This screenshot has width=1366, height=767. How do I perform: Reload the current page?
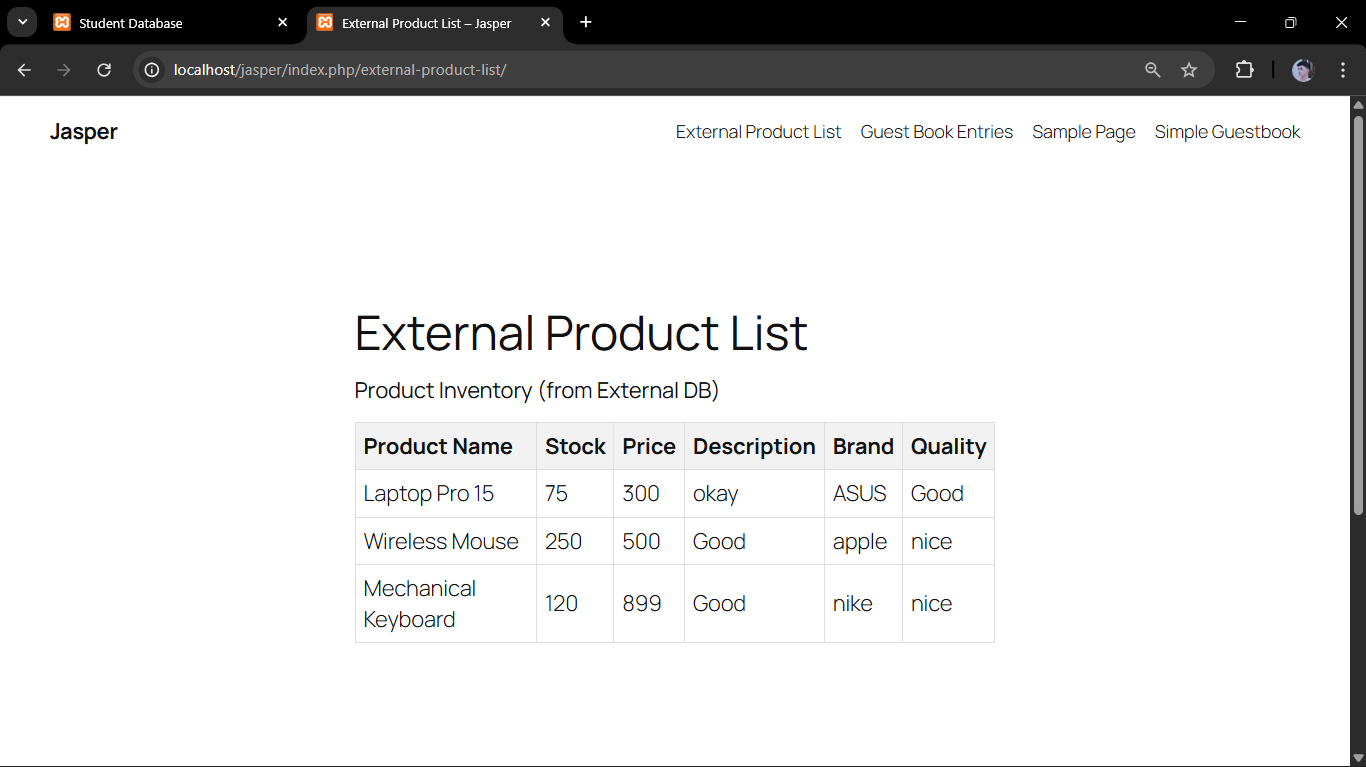104,70
